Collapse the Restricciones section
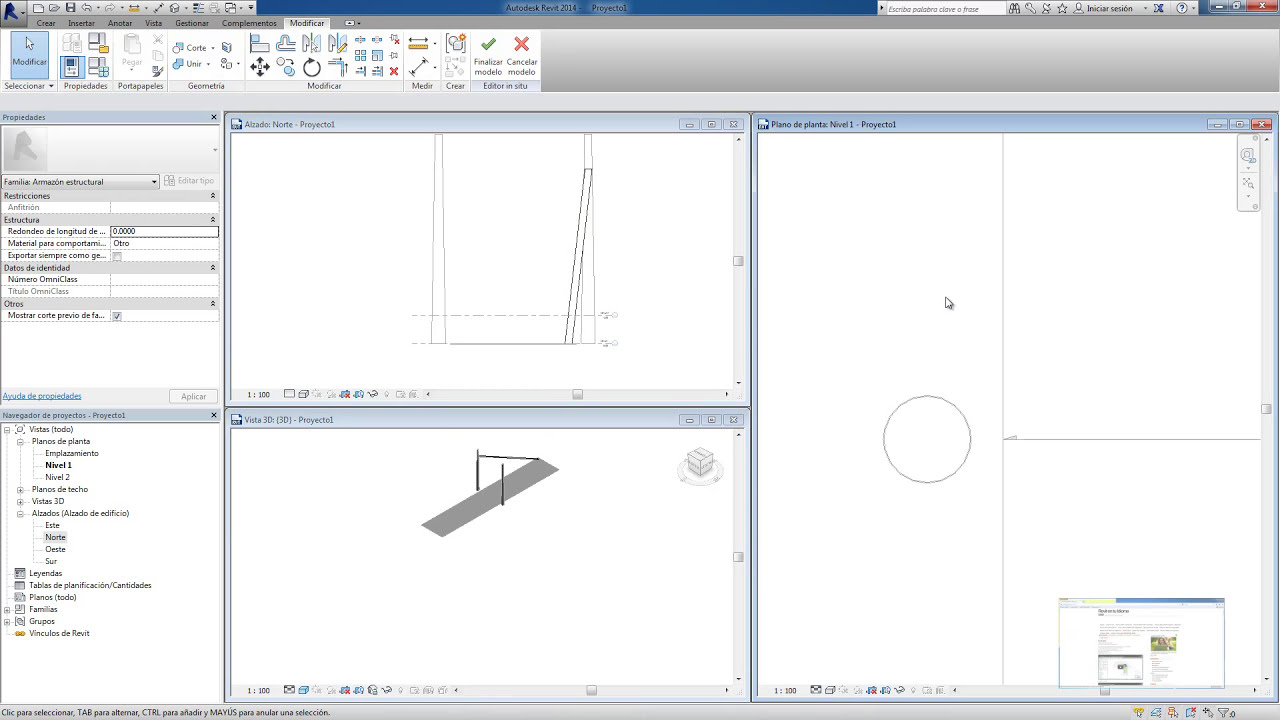The image size is (1280, 720). (212, 196)
